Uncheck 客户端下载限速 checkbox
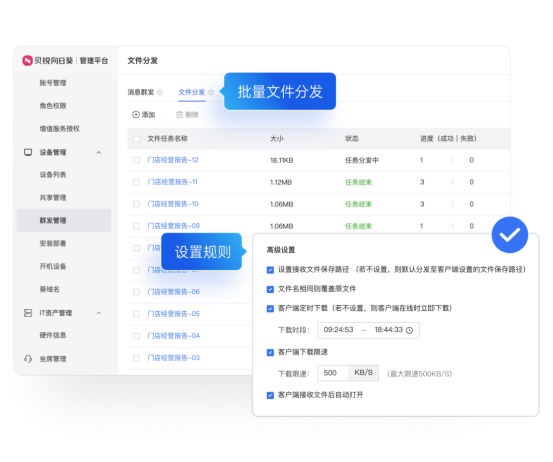Screen dimensions: 553x462 click(x=270, y=352)
